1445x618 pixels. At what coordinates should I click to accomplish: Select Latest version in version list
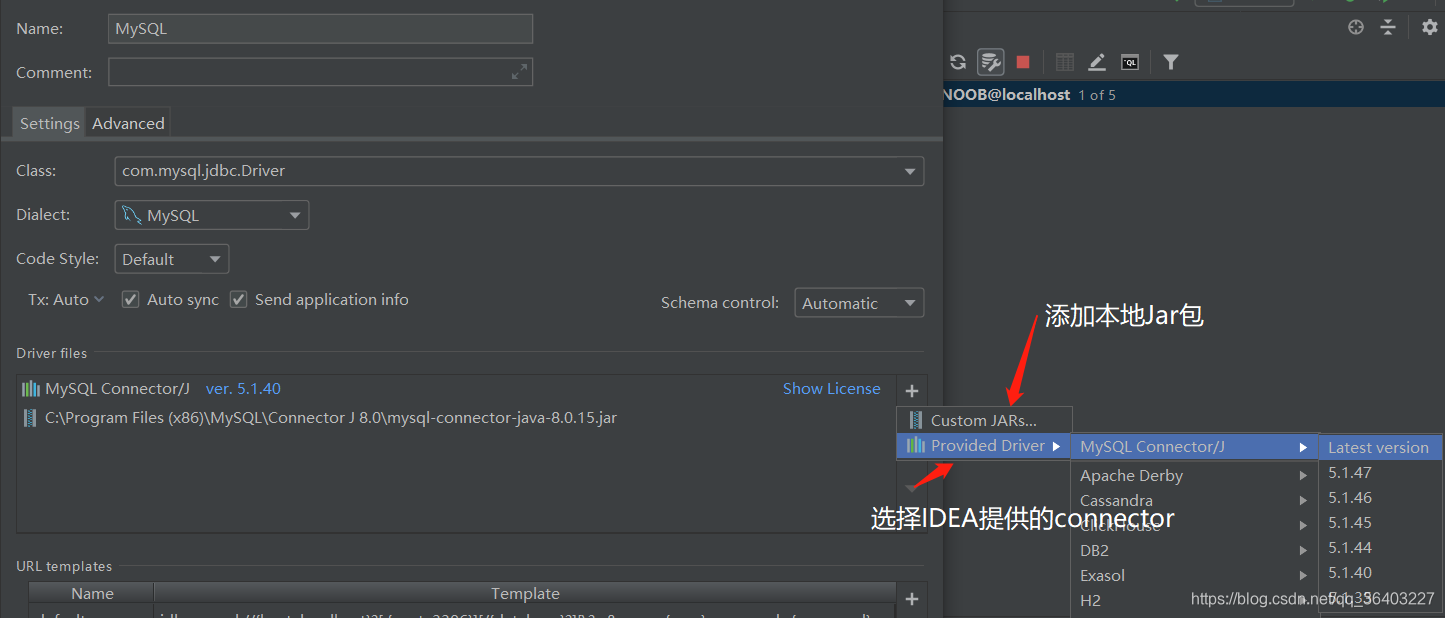1380,447
